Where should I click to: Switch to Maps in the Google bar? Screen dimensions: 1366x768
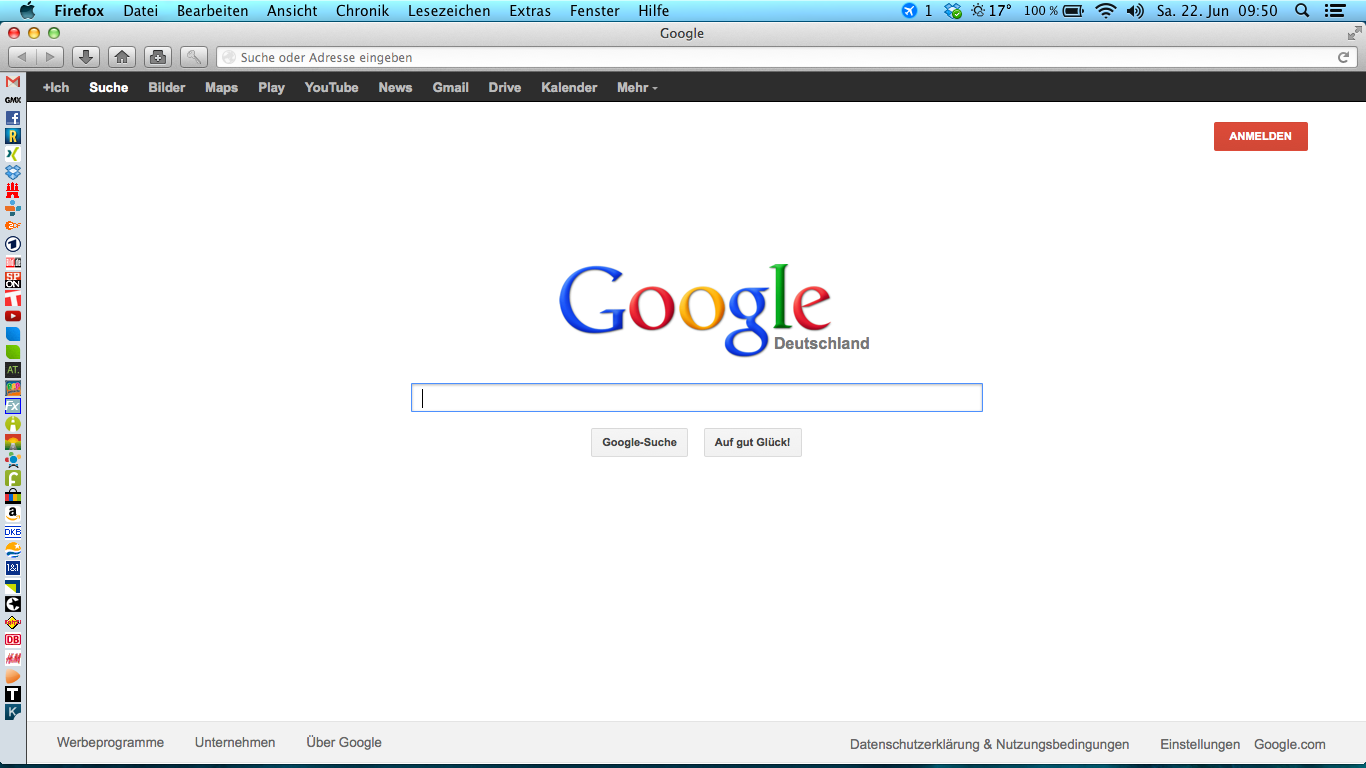coord(222,88)
